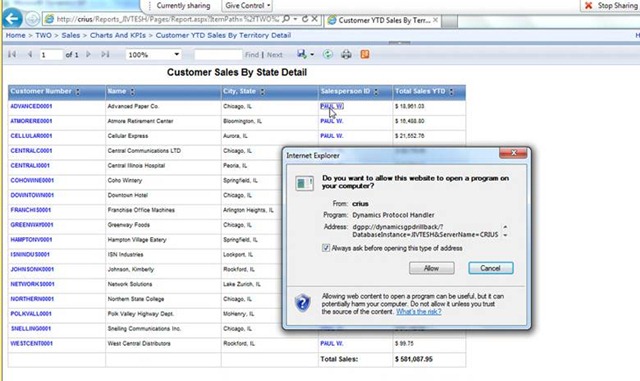Click address bar reload icon

(305, 19)
